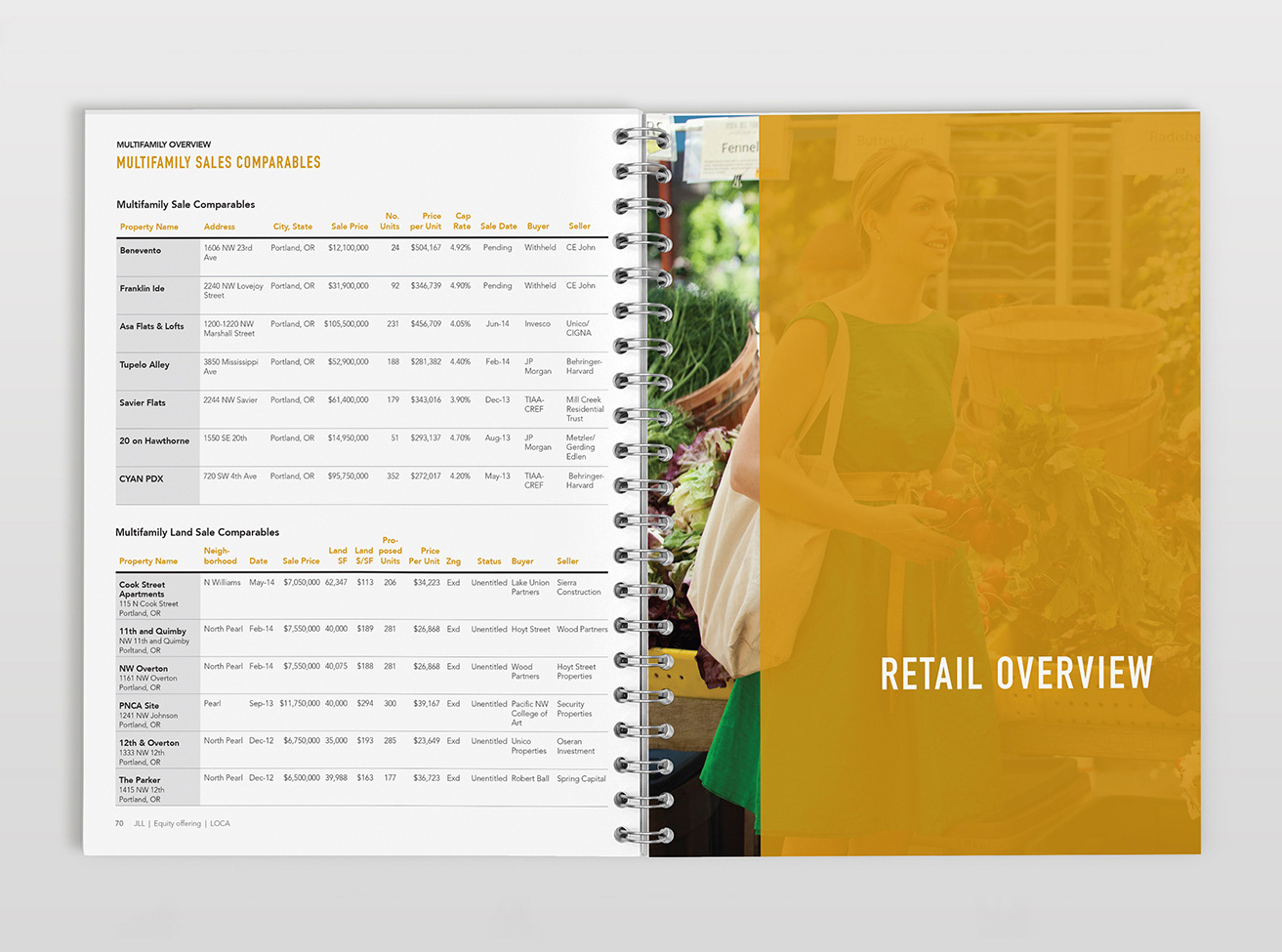Click the '20 on Hawthorne' property name
The height and width of the screenshot is (952, 1282).
154,441
